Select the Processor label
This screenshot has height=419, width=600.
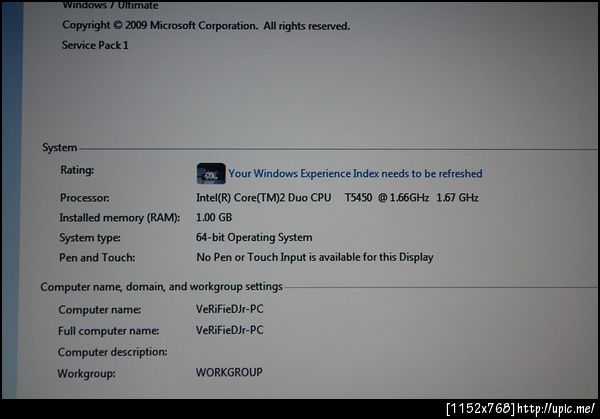85,198
